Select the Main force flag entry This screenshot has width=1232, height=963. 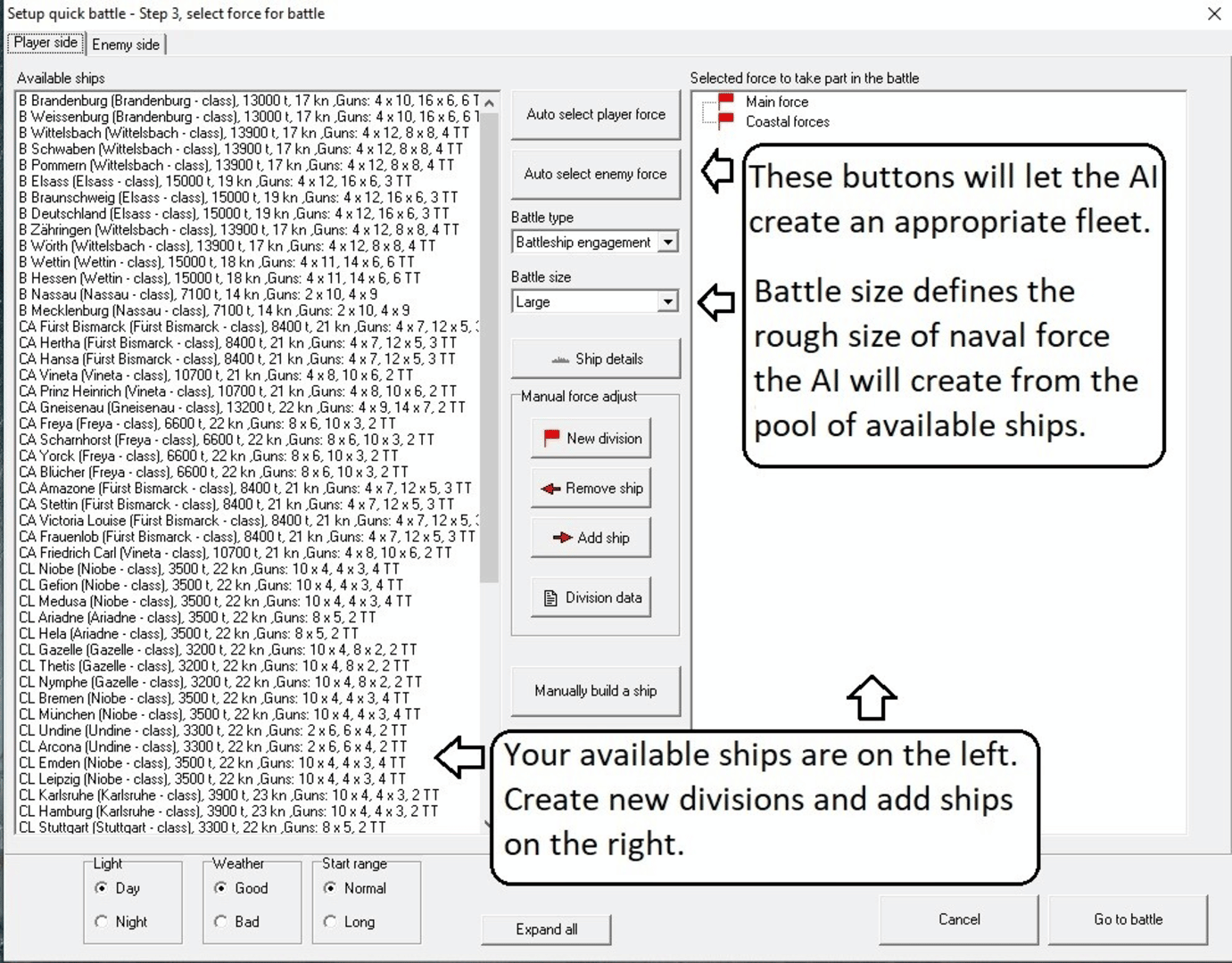point(776,102)
